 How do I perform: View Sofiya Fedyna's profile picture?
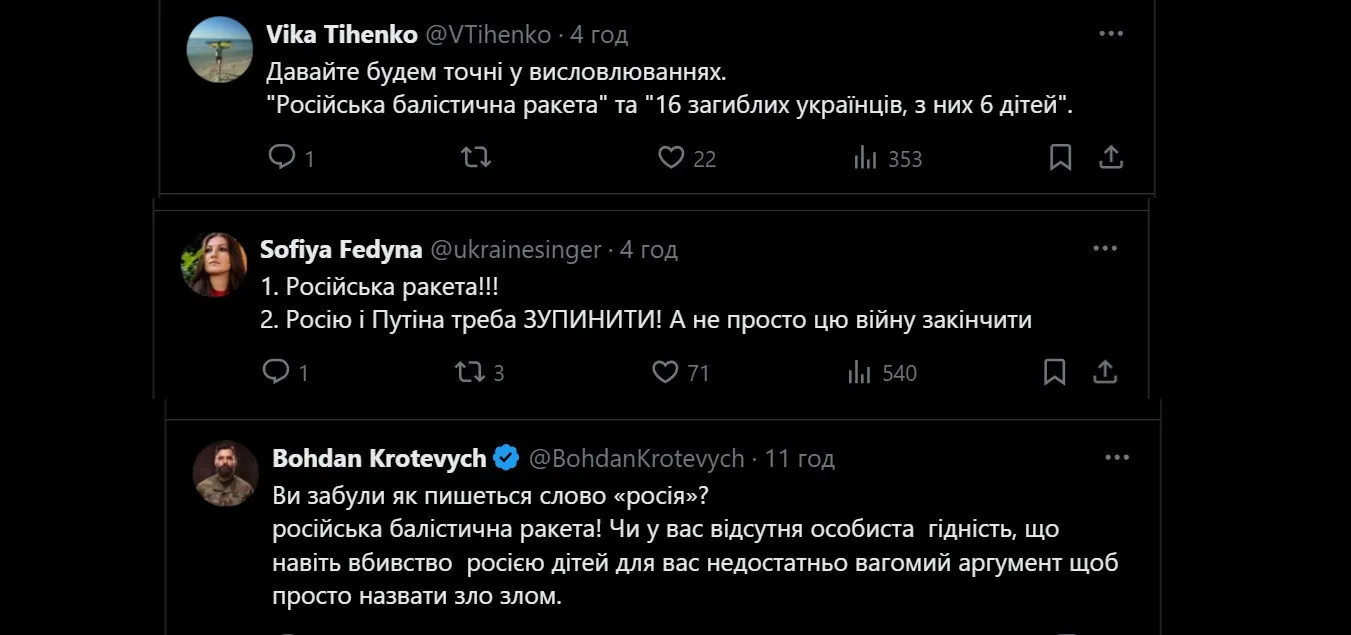pos(219,264)
